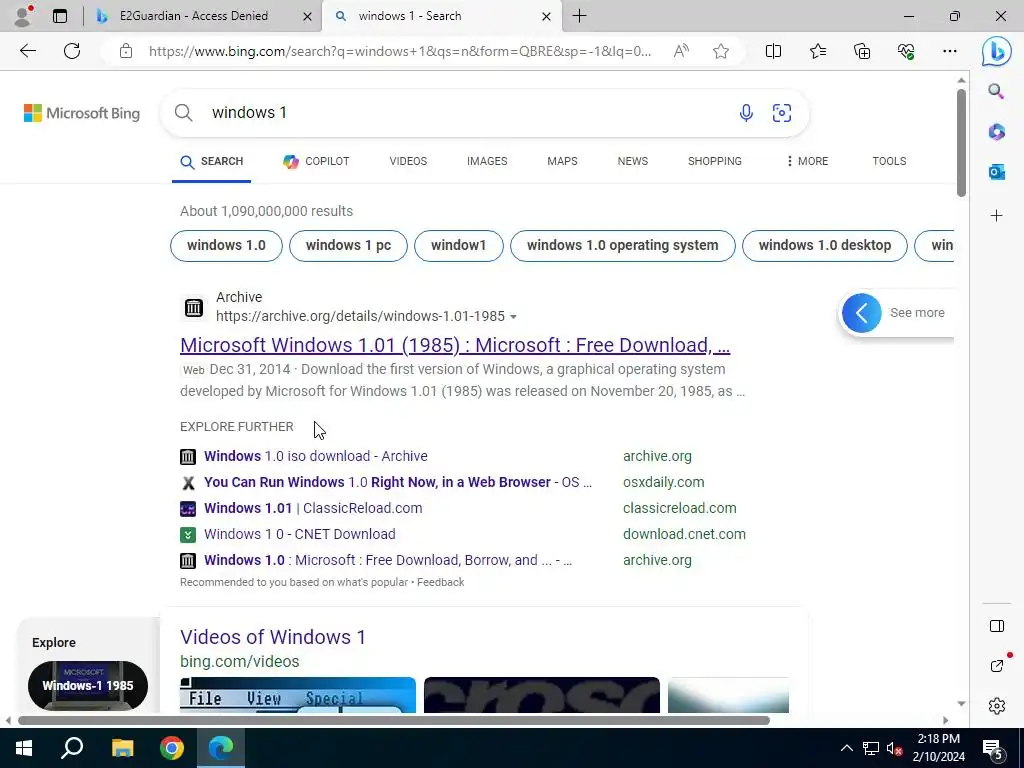
Task: Switch to E2Guardian - Access Denied tab
Action: (193, 16)
